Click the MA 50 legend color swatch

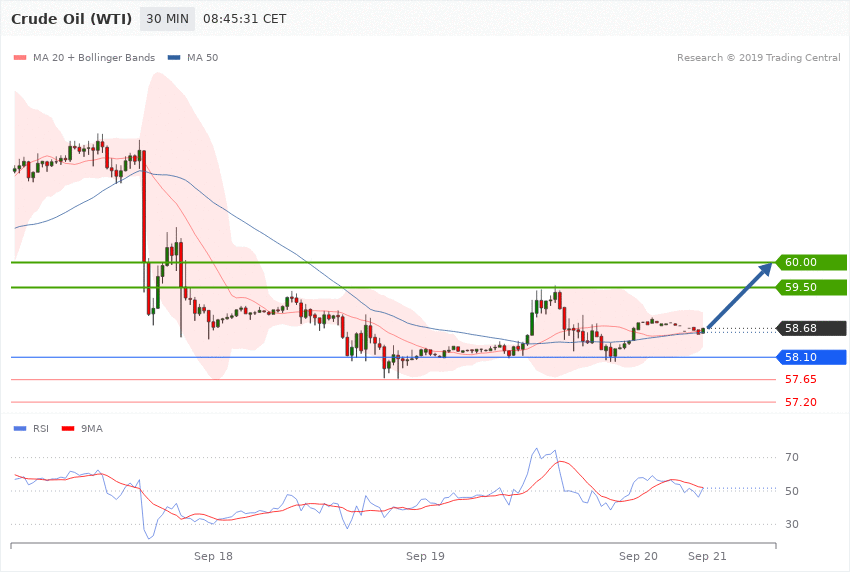click(174, 57)
